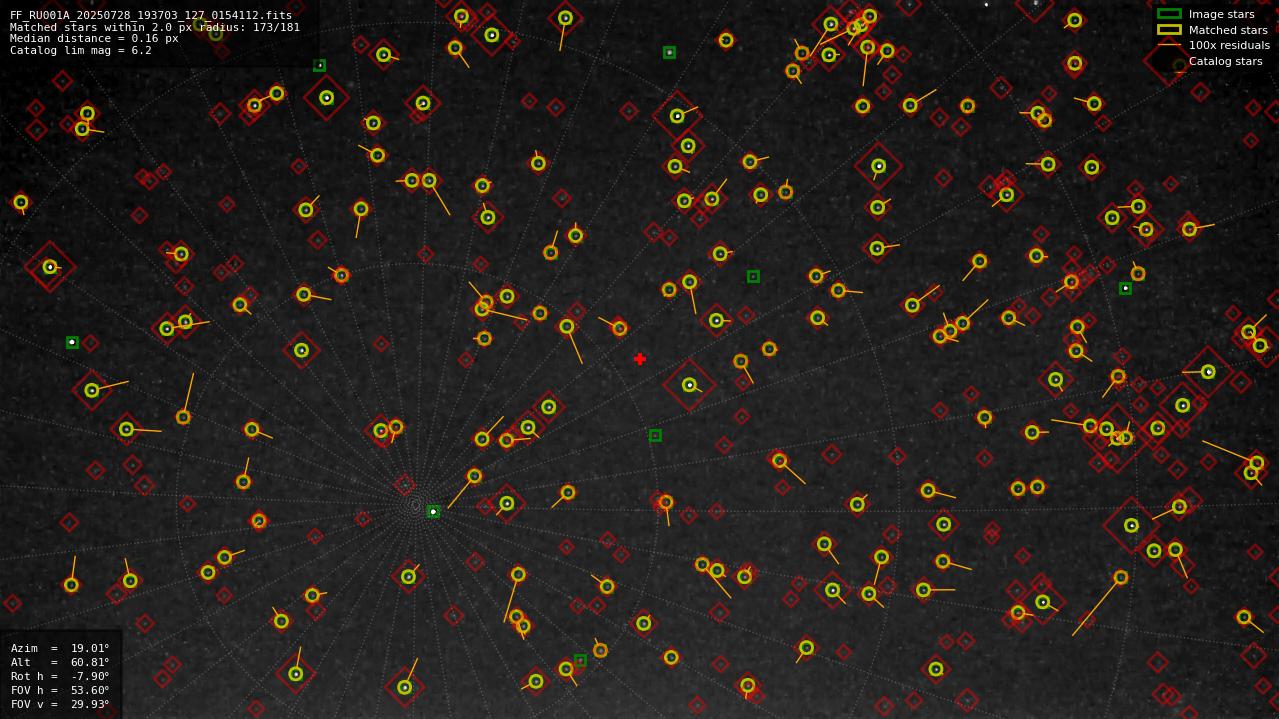The height and width of the screenshot is (719, 1279).
Task: Click the orange 100x residuals legend line
Action: tap(1169, 45)
